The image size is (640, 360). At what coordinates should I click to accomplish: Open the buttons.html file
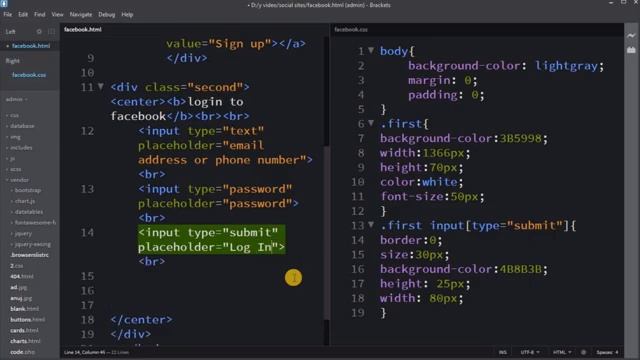28,320
